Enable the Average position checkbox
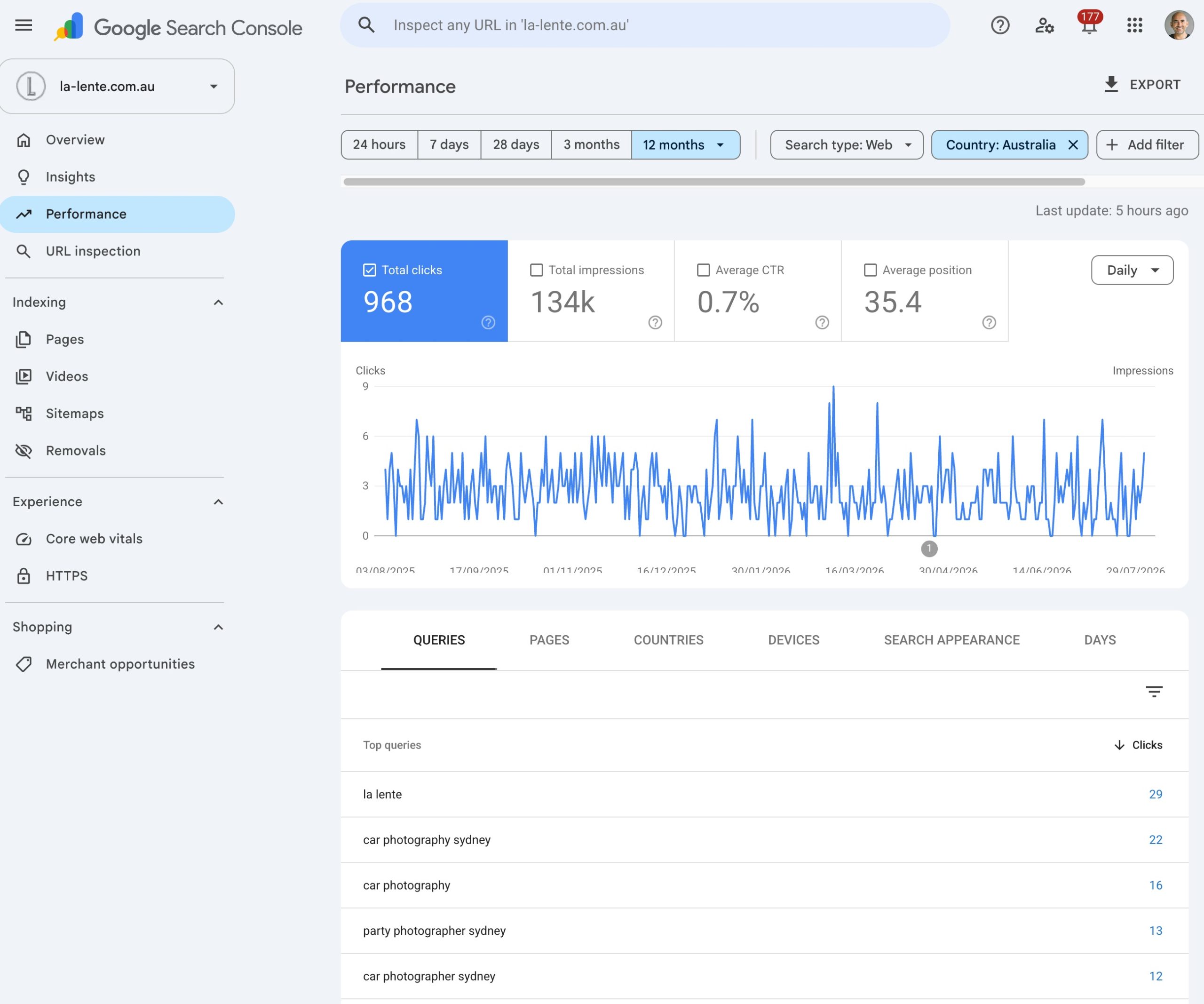1204x1004 pixels. [x=870, y=270]
